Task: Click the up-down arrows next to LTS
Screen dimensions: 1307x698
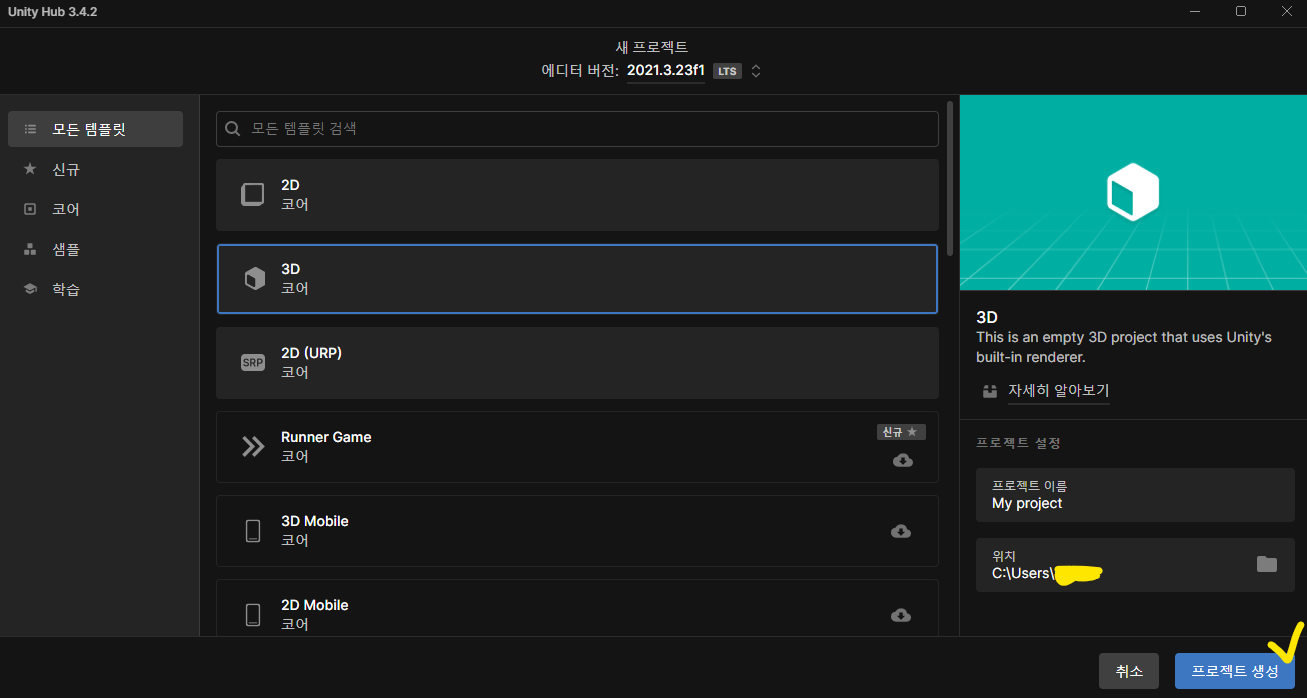Action: 756,71
